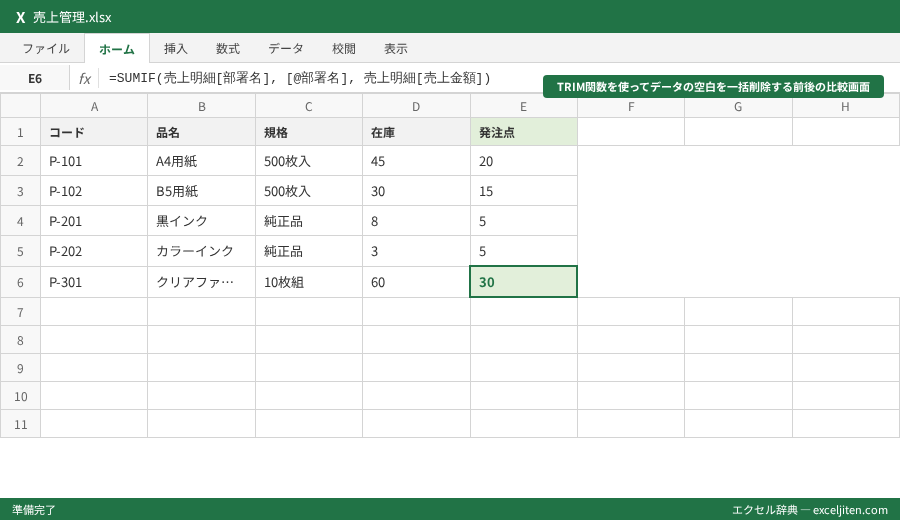This screenshot has height=520, width=900.
Task: Select column A header
Action: click(94, 106)
